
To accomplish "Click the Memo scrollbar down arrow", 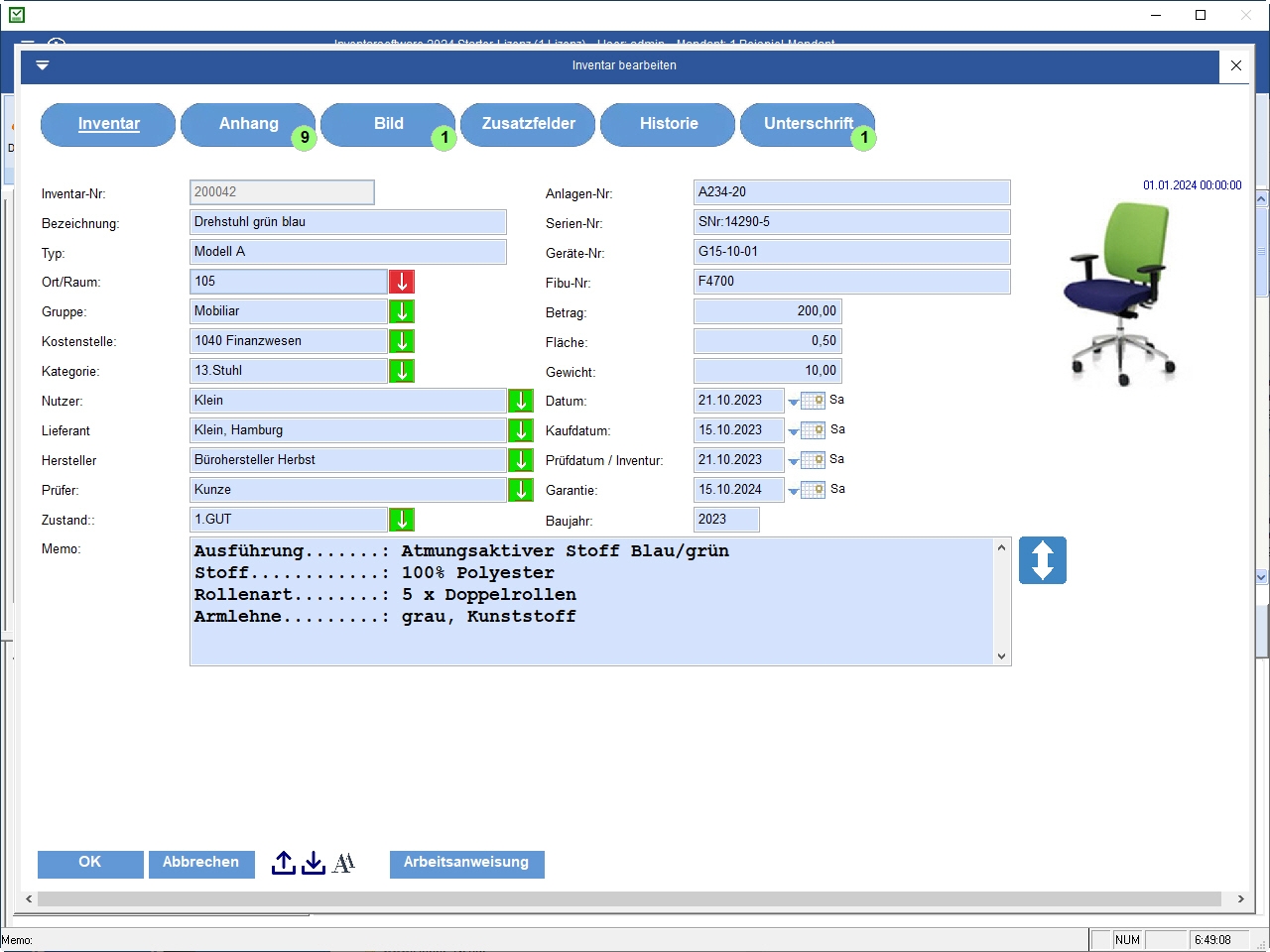I will point(1001,655).
